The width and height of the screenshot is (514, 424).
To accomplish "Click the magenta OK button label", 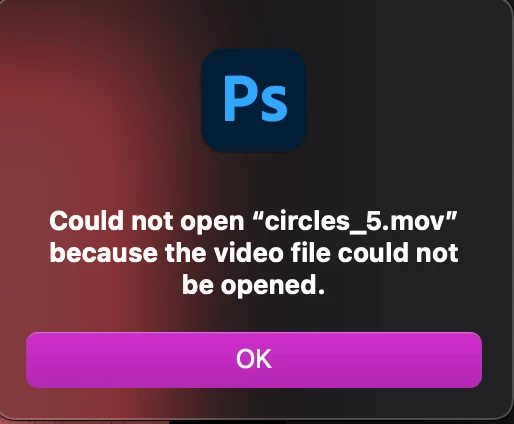I will (x=254, y=359).
